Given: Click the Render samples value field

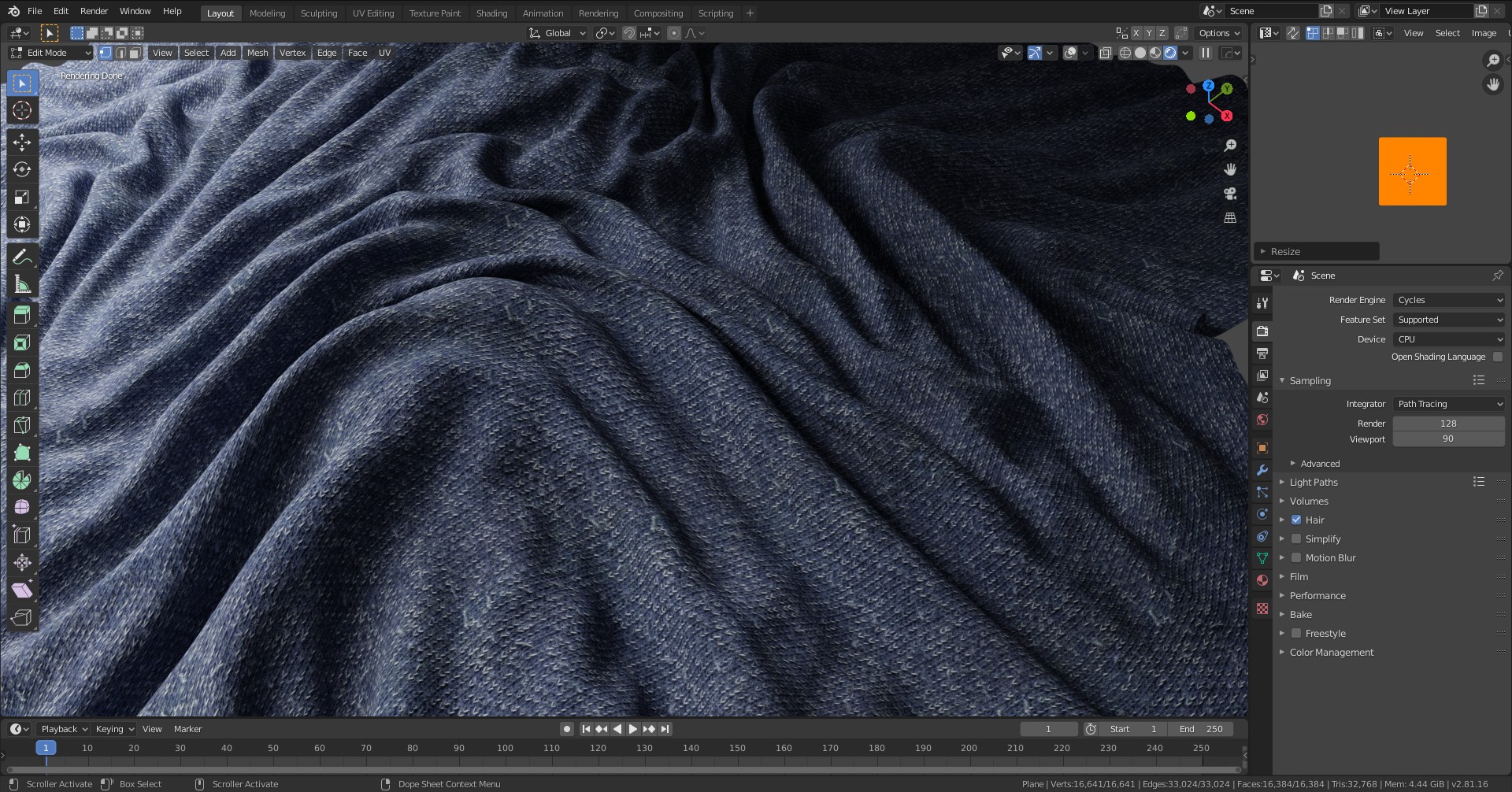Looking at the screenshot, I should [1449, 424].
